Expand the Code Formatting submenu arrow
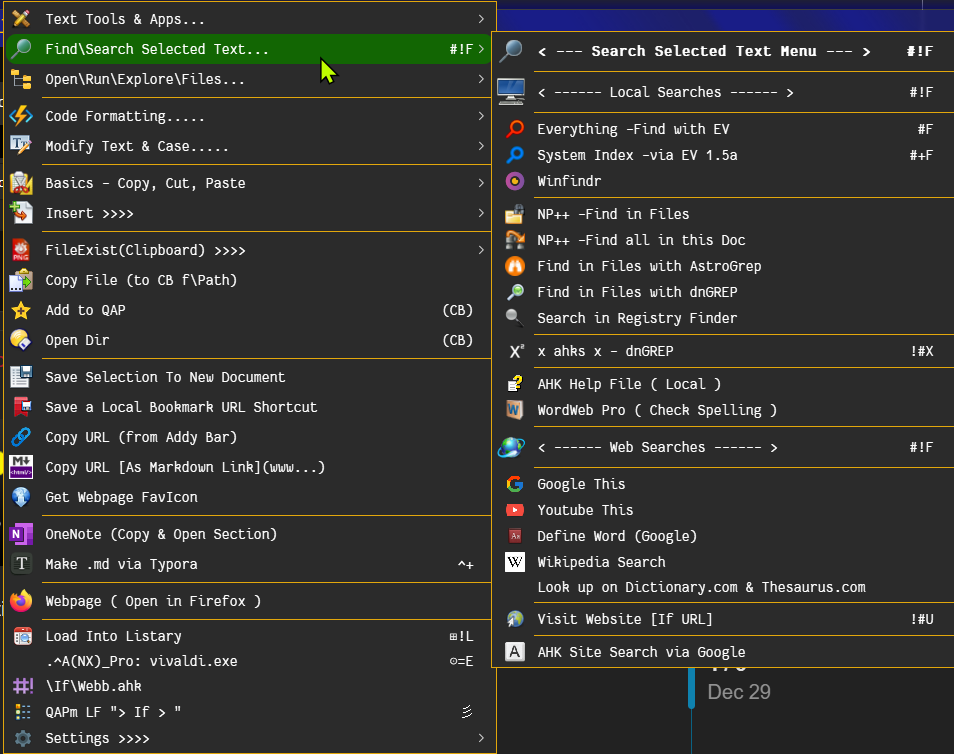This screenshot has height=754, width=954. pos(481,117)
